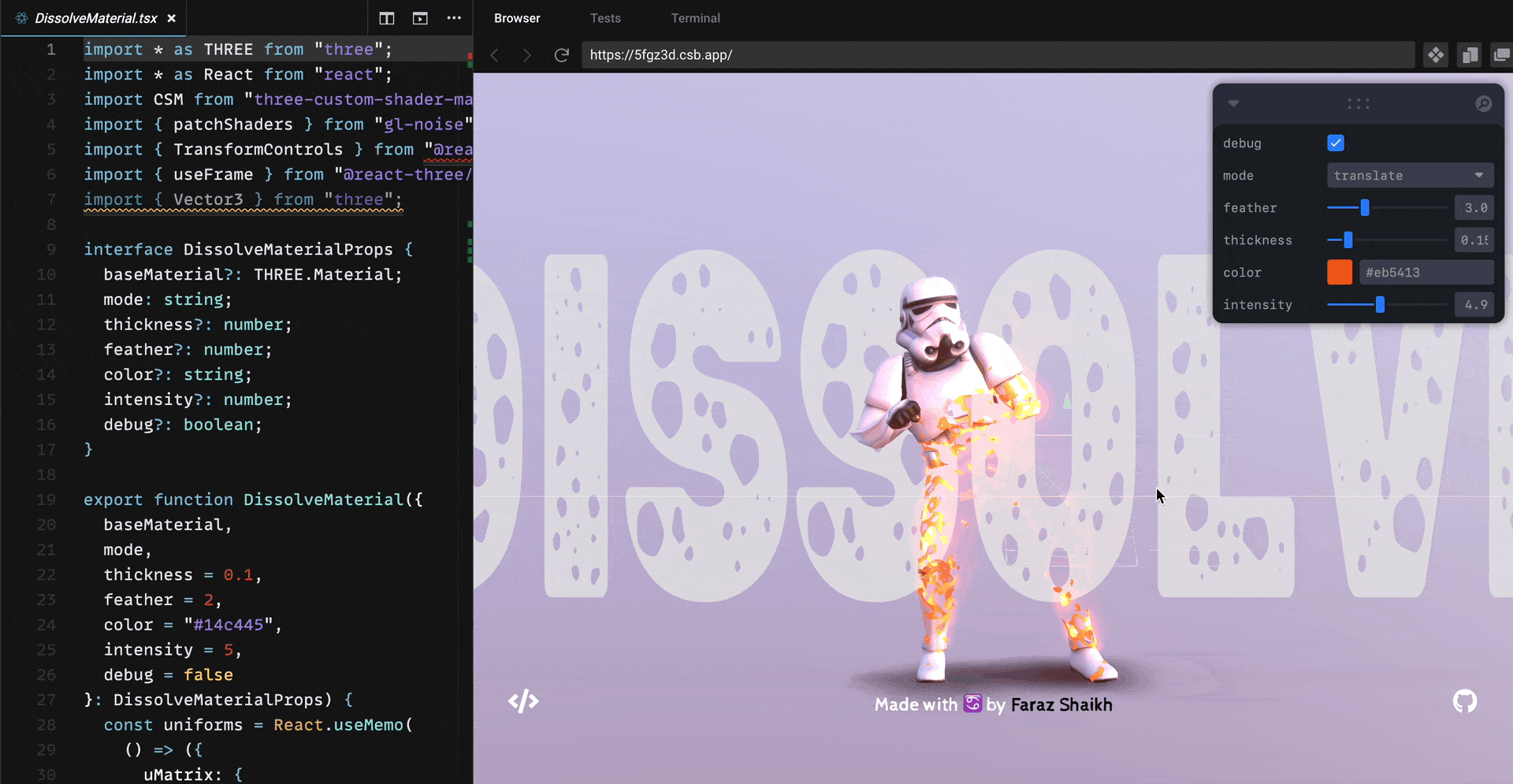Screen dimensions: 1513x784
Task: Open the mode dropdown showing translate
Action: [x=1410, y=175]
